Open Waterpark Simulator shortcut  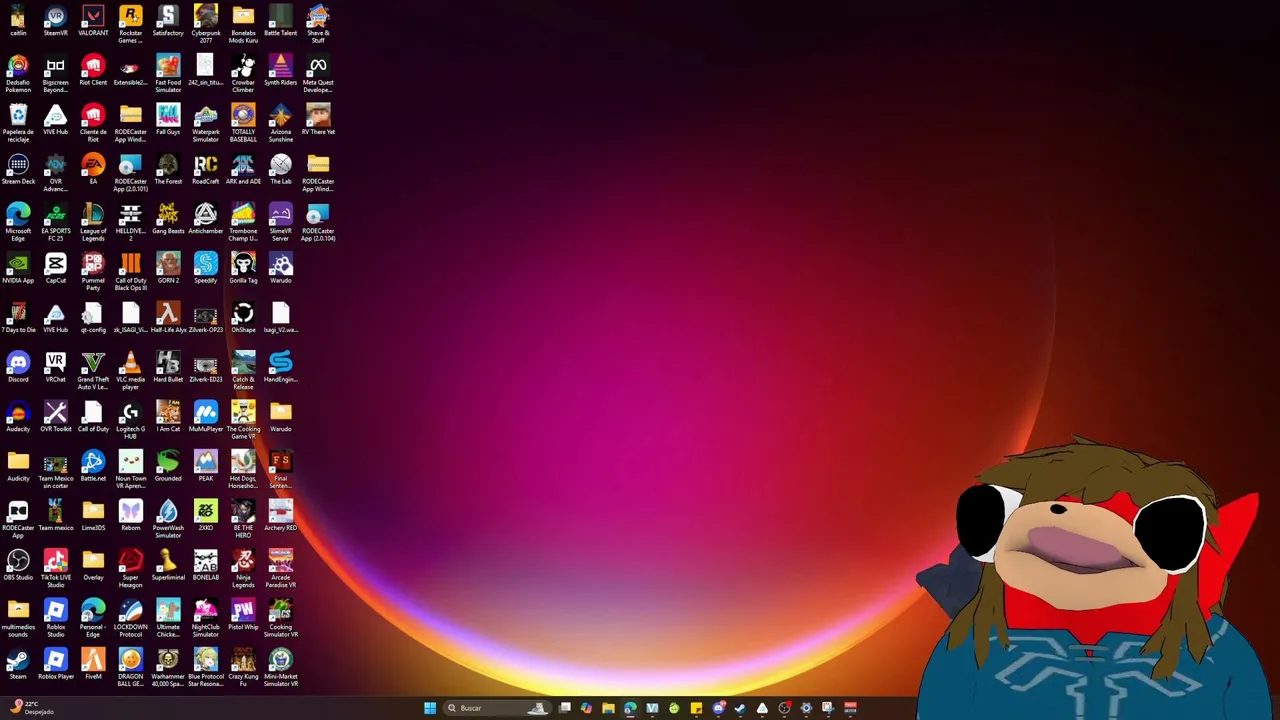205,123
